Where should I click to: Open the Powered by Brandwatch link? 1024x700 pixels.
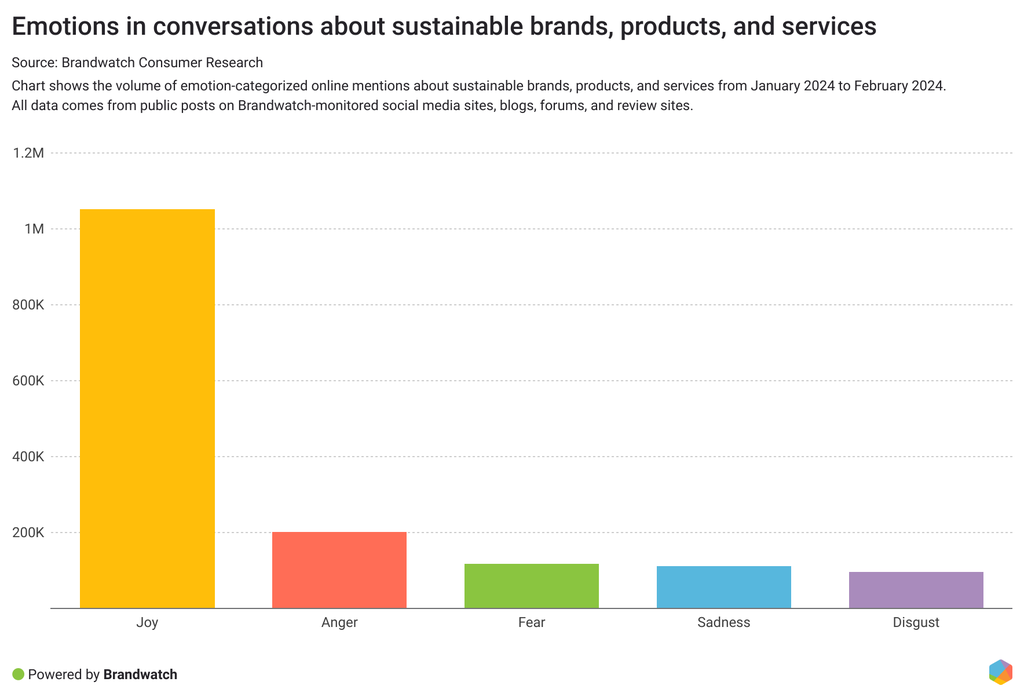coord(102,675)
